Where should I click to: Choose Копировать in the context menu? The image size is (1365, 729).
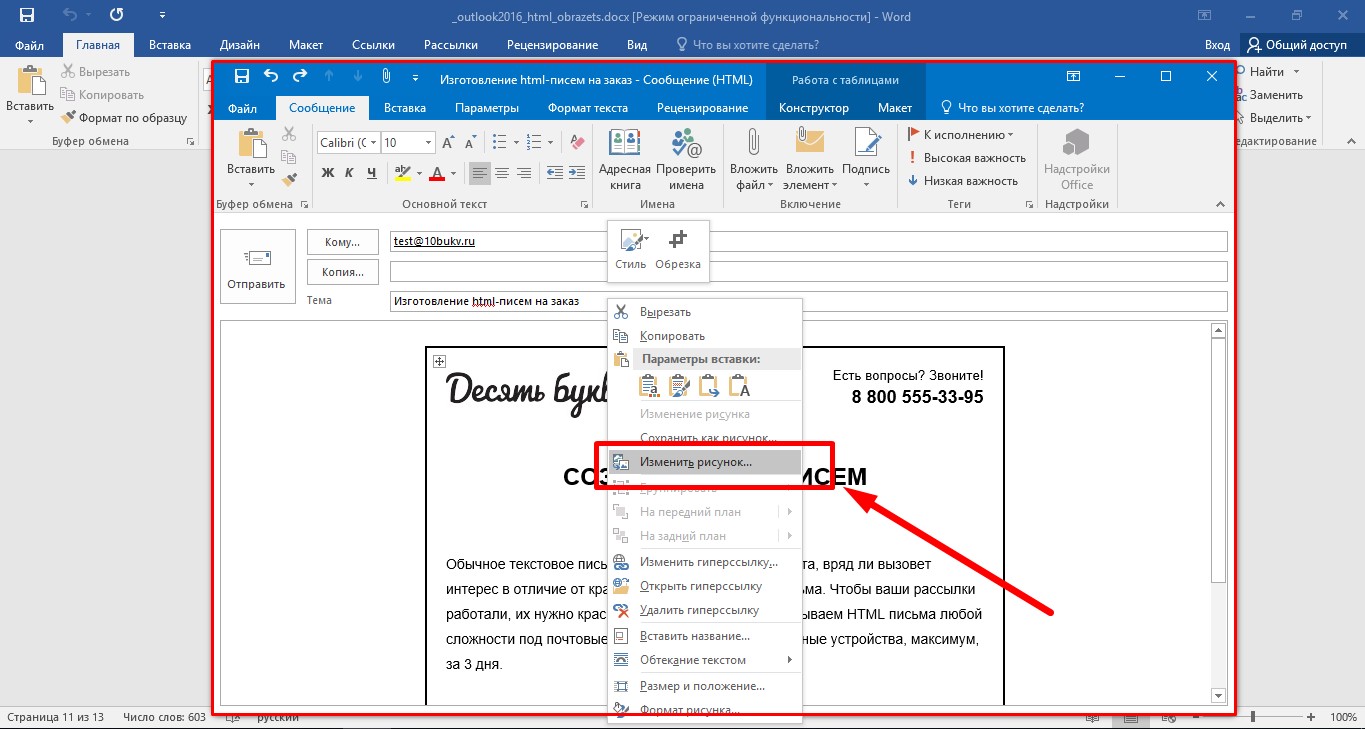click(705, 336)
